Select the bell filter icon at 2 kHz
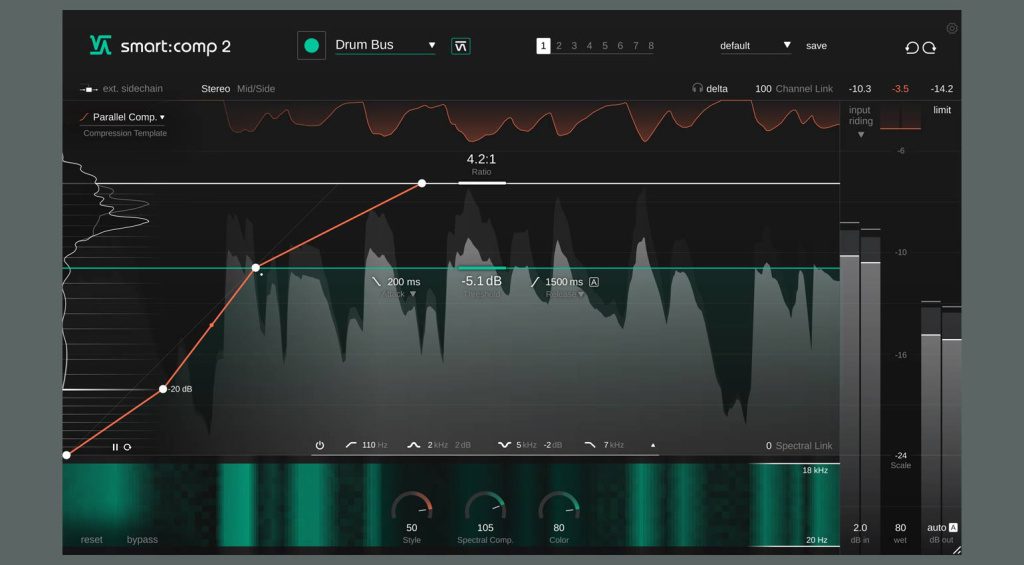The height and width of the screenshot is (565, 1024). coord(414,445)
